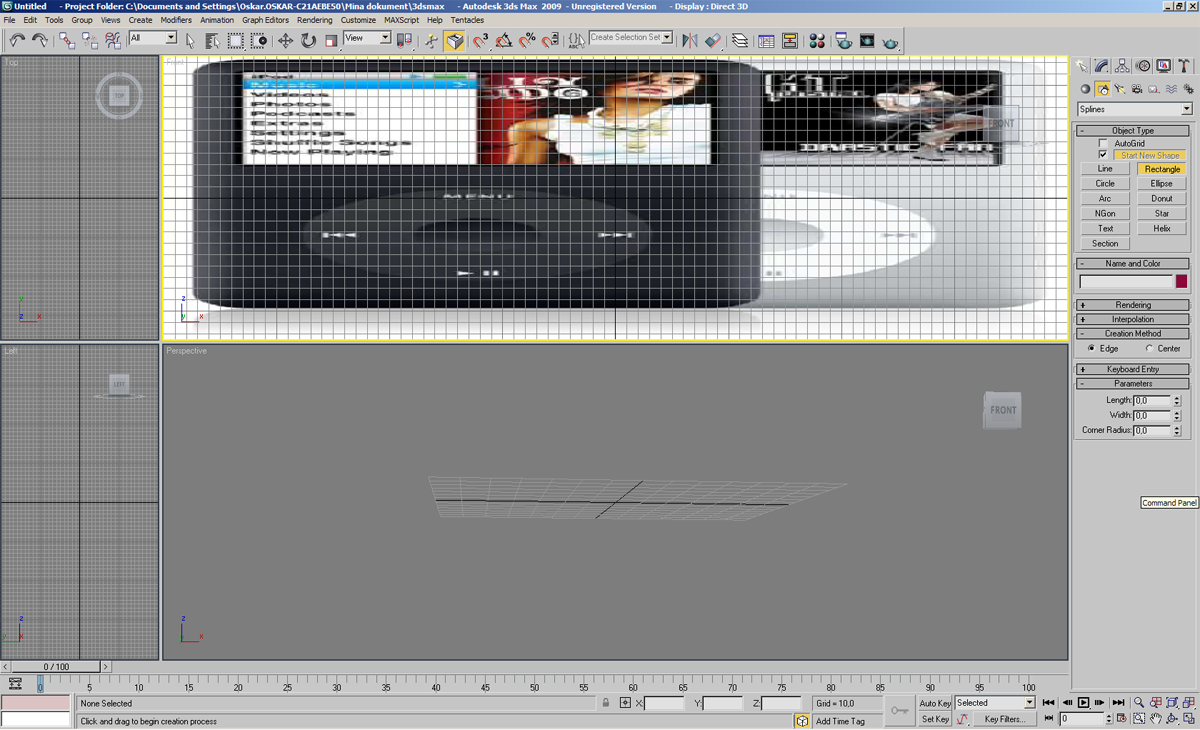Image resolution: width=1200 pixels, height=730 pixels.
Task: Toggle the Set Key mode button
Action: [935, 719]
